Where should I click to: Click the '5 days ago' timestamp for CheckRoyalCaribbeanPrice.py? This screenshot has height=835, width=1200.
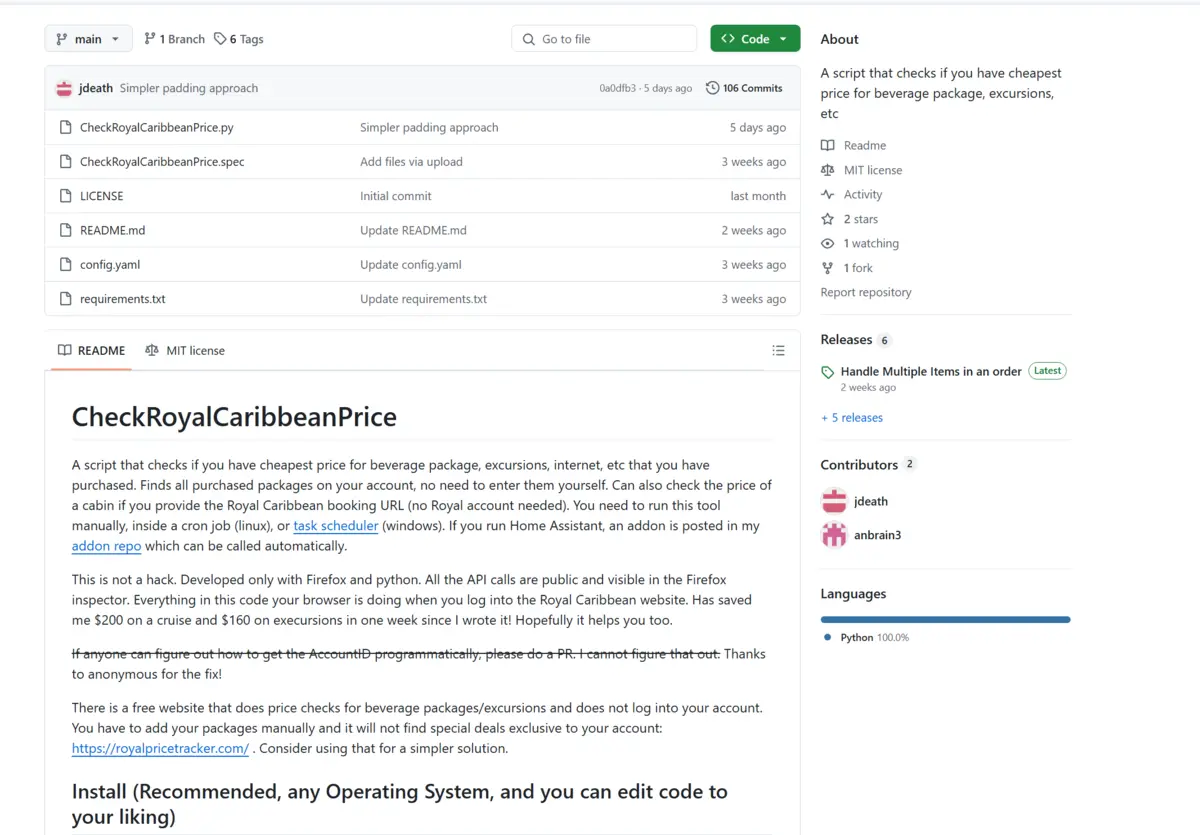point(758,127)
